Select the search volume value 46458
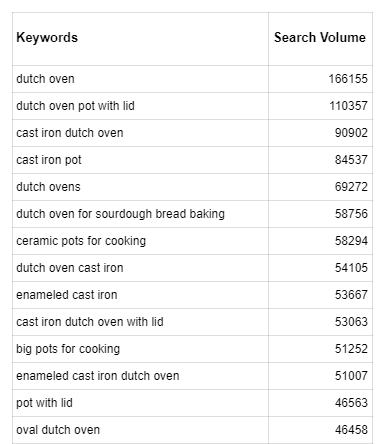The height and width of the screenshot is (444, 385). pos(351,430)
